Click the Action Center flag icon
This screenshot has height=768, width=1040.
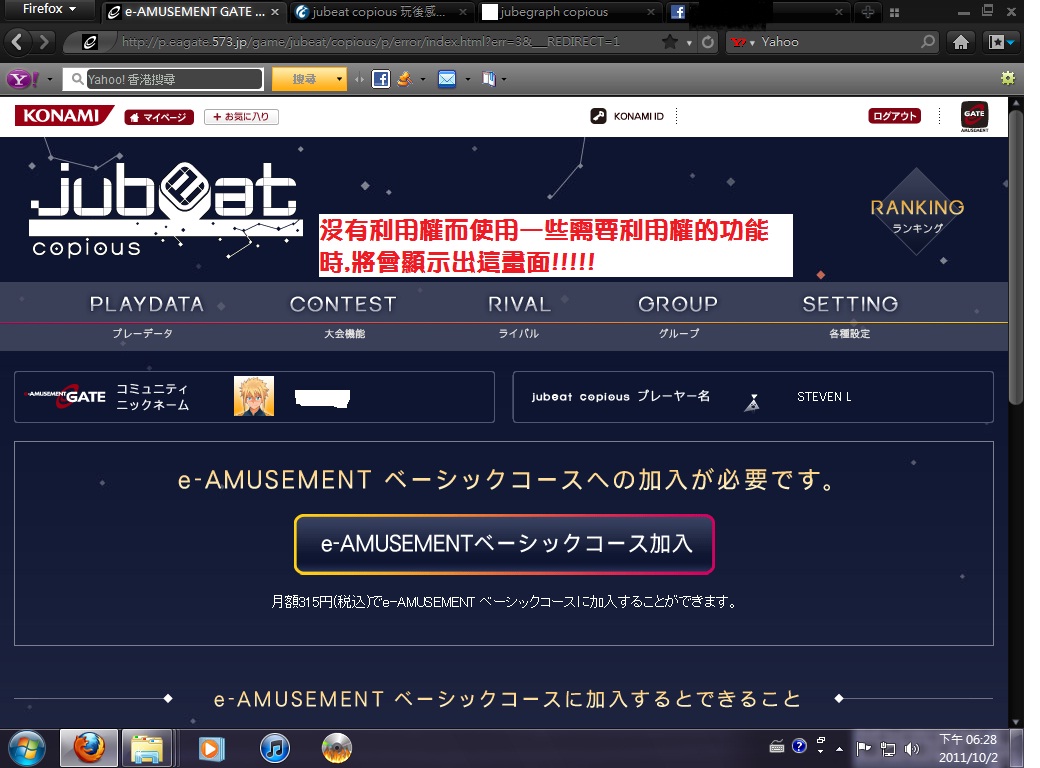tap(863, 749)
